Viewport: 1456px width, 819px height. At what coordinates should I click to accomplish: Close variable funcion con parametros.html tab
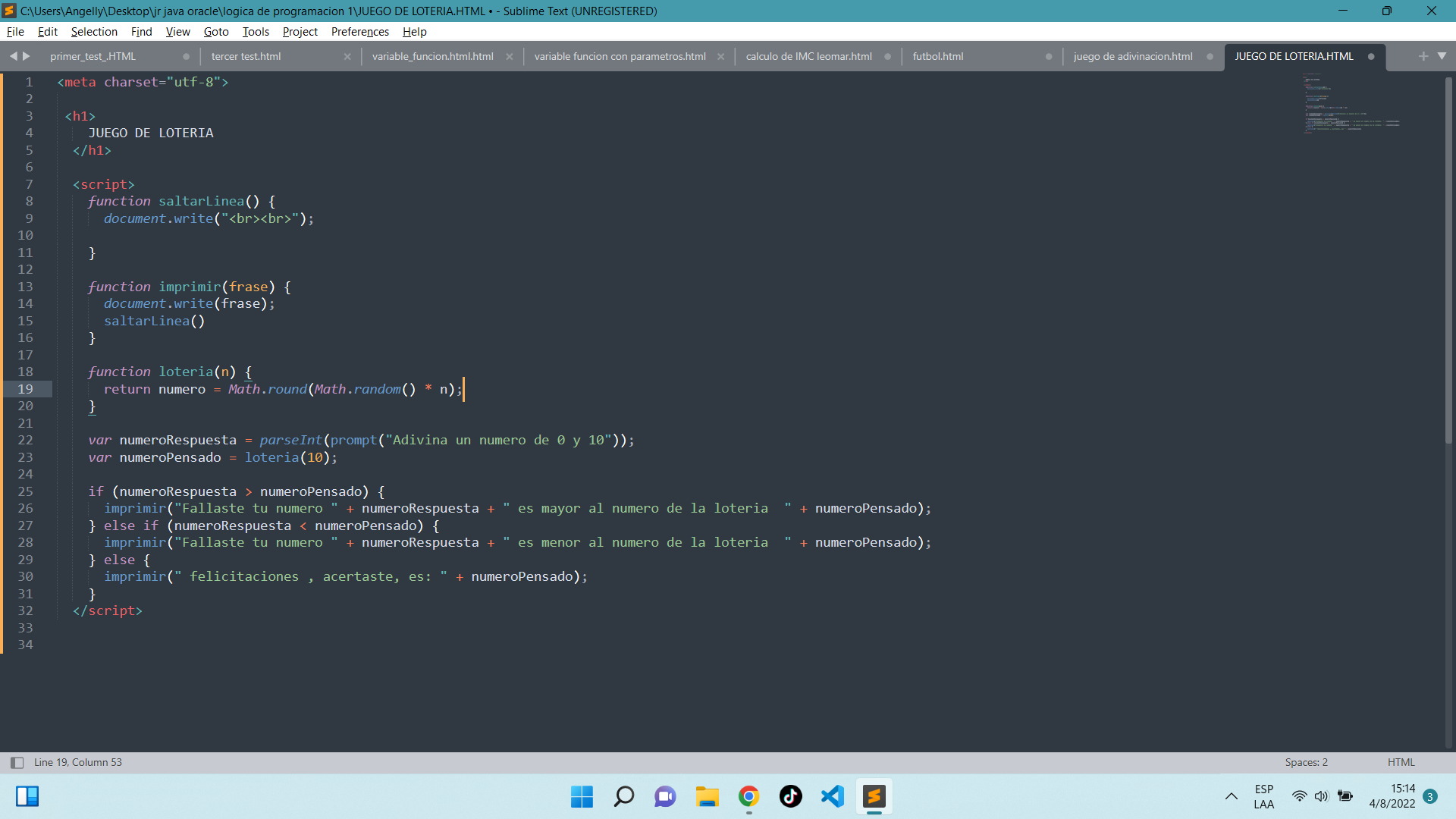coord(720,56)
